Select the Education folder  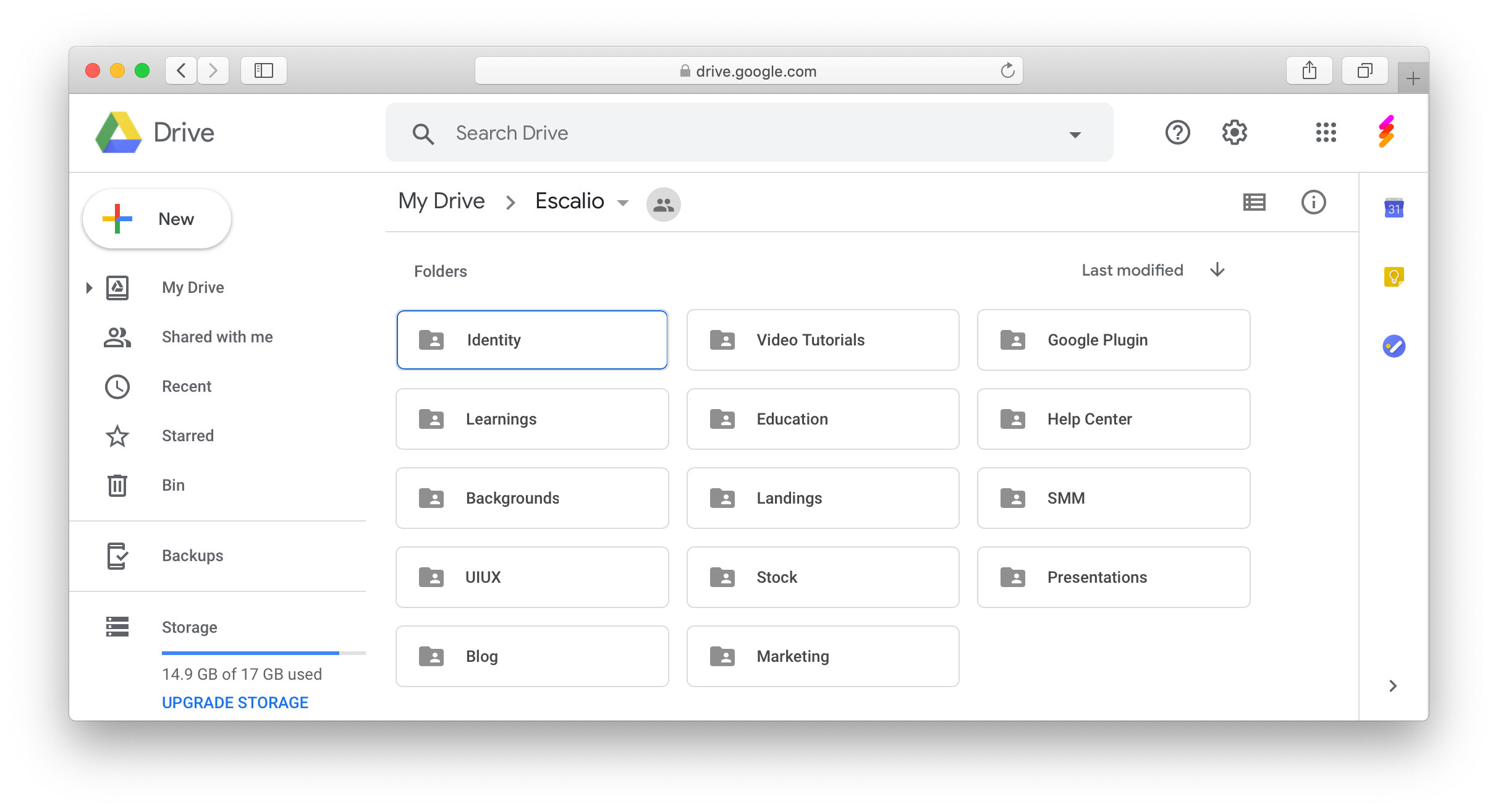click(823, 419)
